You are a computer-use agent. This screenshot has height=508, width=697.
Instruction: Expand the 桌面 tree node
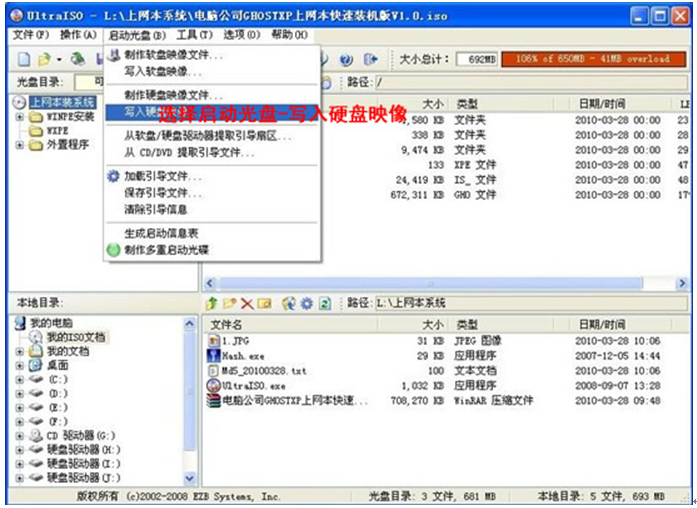point(20,366)
